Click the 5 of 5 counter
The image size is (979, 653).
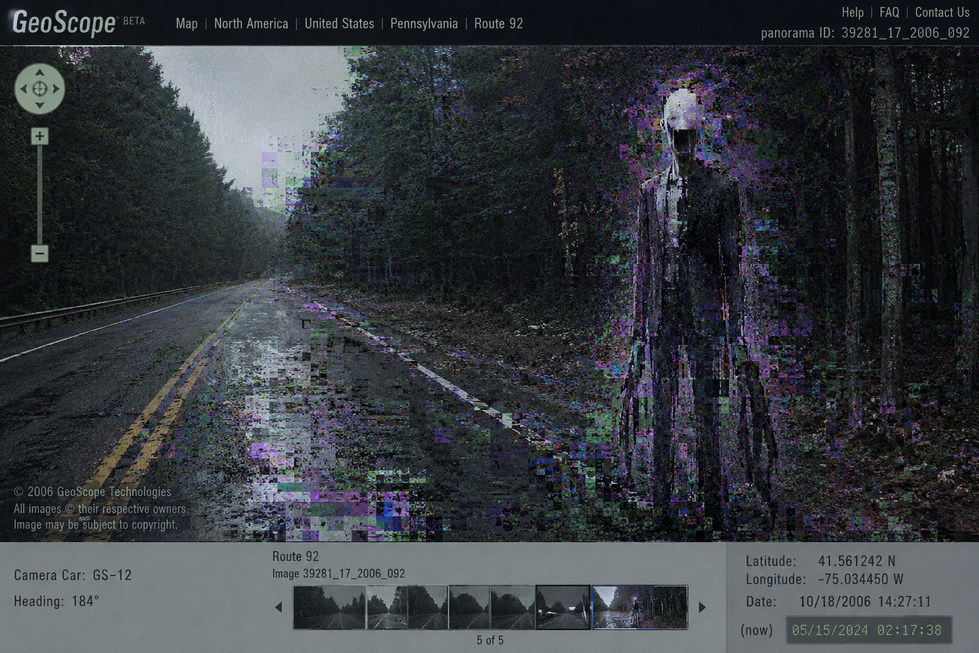[490, 640]
